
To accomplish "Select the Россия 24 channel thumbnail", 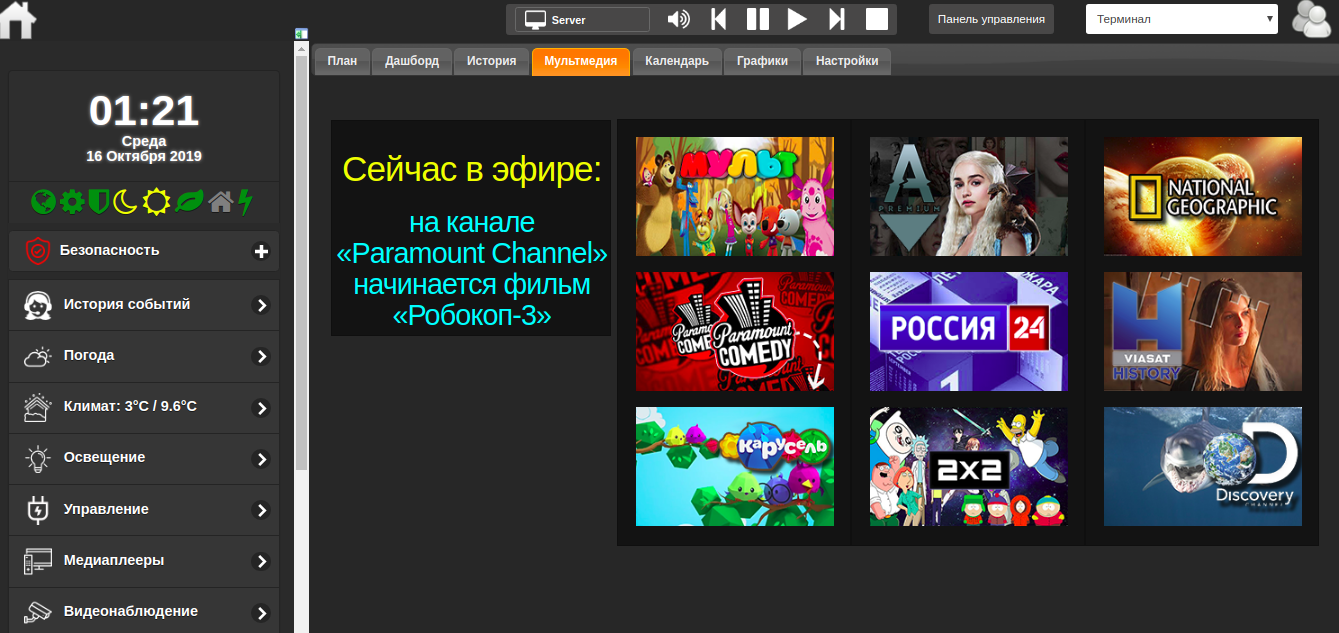I will pyautogui.click(x=968, y=331).
